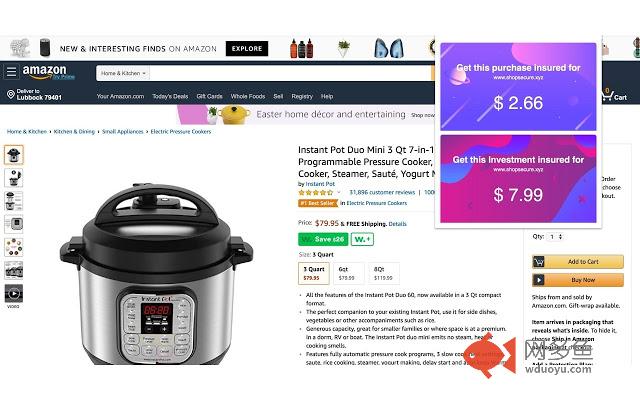The height and width of the screenshot is (400, 640).
Task: Open the Qty quantity dropdown
Action: coord(556,237)
